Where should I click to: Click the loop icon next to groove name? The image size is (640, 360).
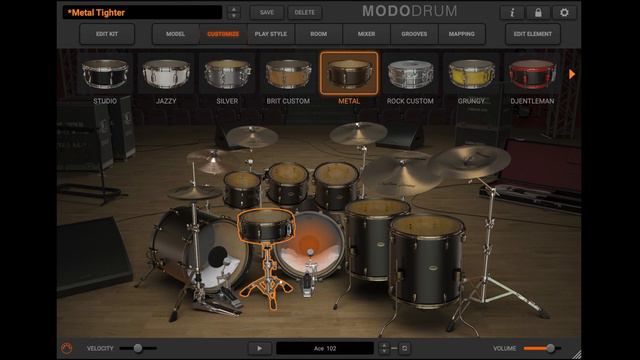pos(404,348)
